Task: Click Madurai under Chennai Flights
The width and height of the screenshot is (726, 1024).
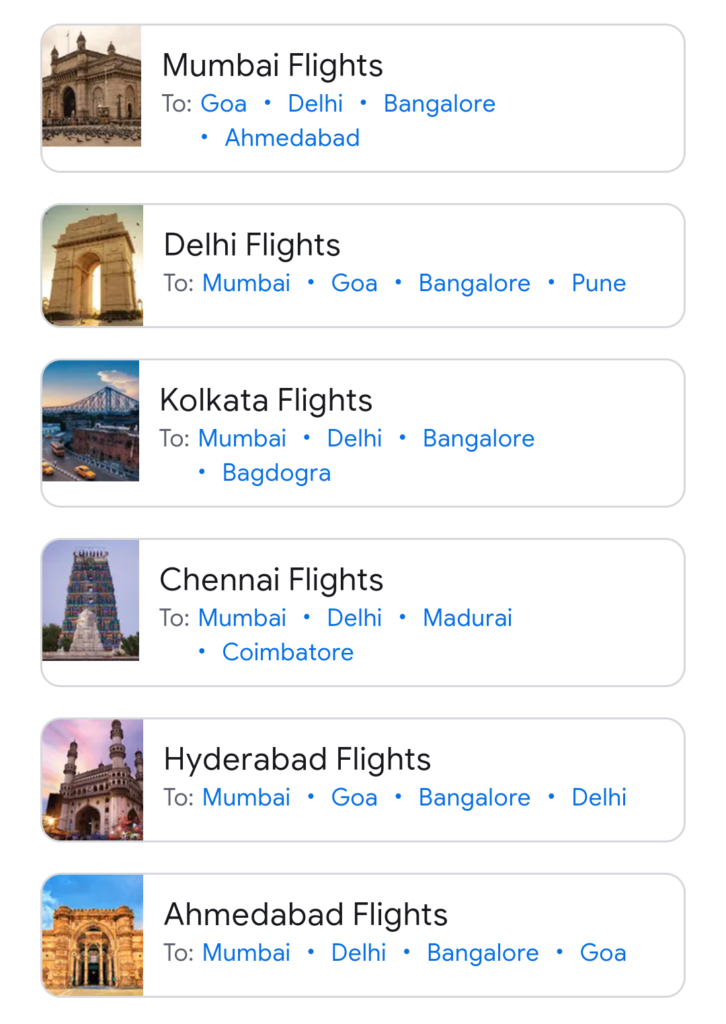Action: click(467, 618)
